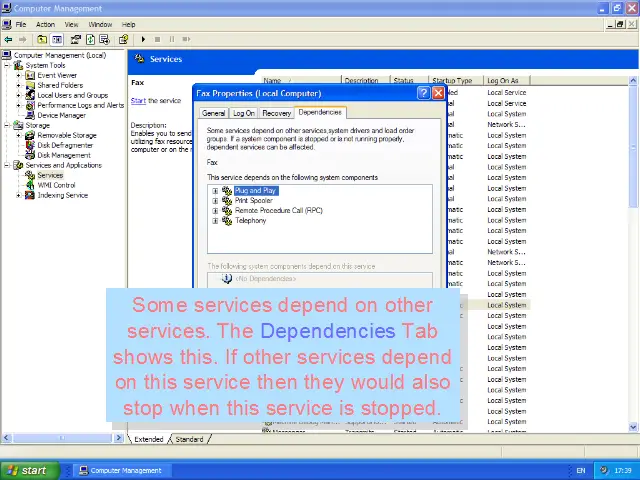This screenshot has height=480, width=640.
Task: Sort by the Startup Type column header
Action: (x=456, y=81)
